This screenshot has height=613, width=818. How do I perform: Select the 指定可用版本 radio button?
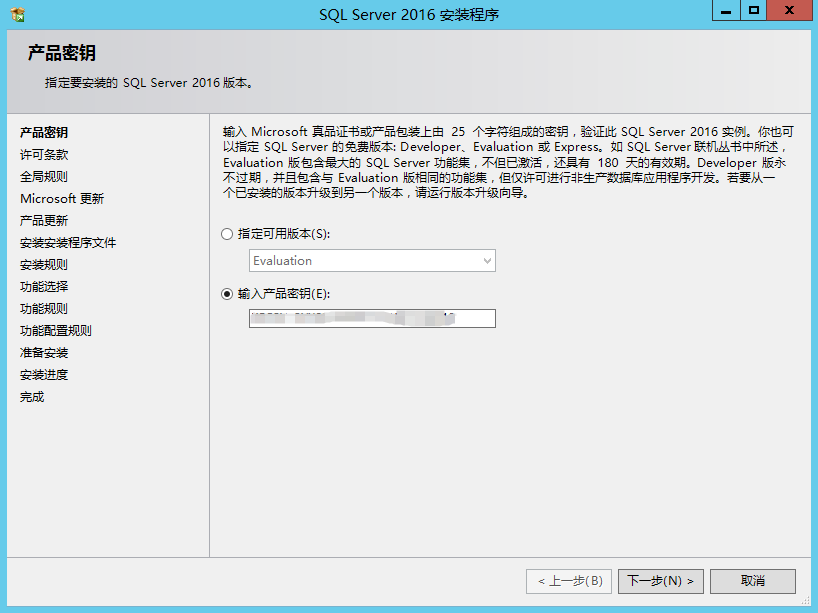226,234
